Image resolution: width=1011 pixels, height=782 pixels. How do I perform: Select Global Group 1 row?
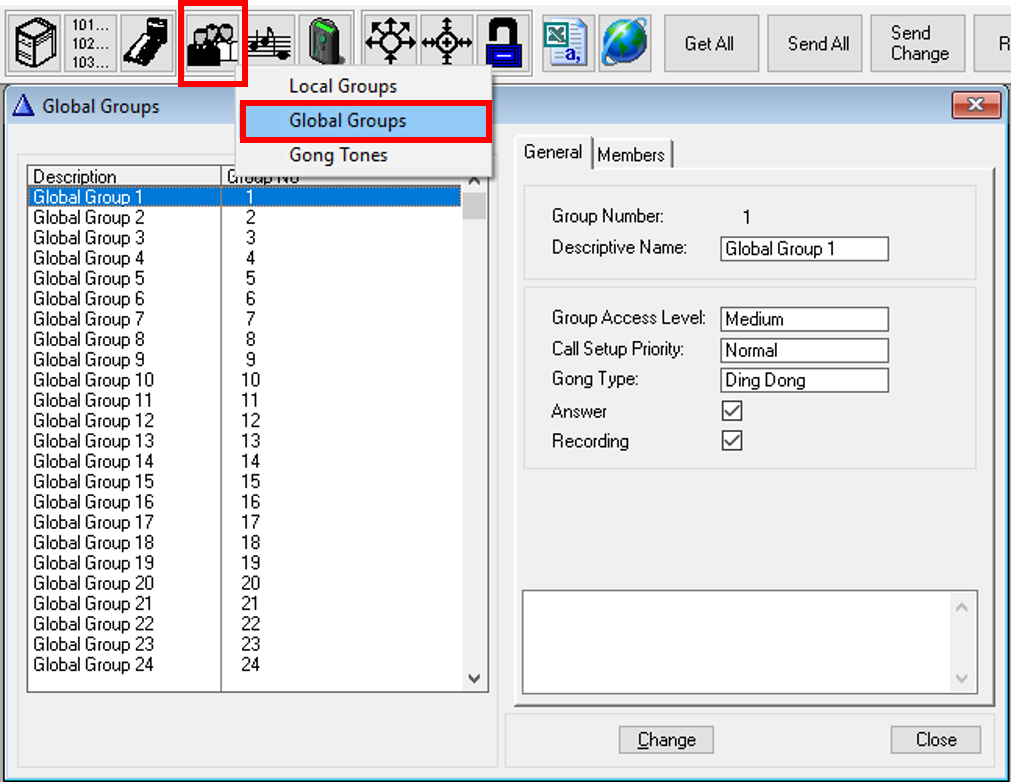pos(245,197)
